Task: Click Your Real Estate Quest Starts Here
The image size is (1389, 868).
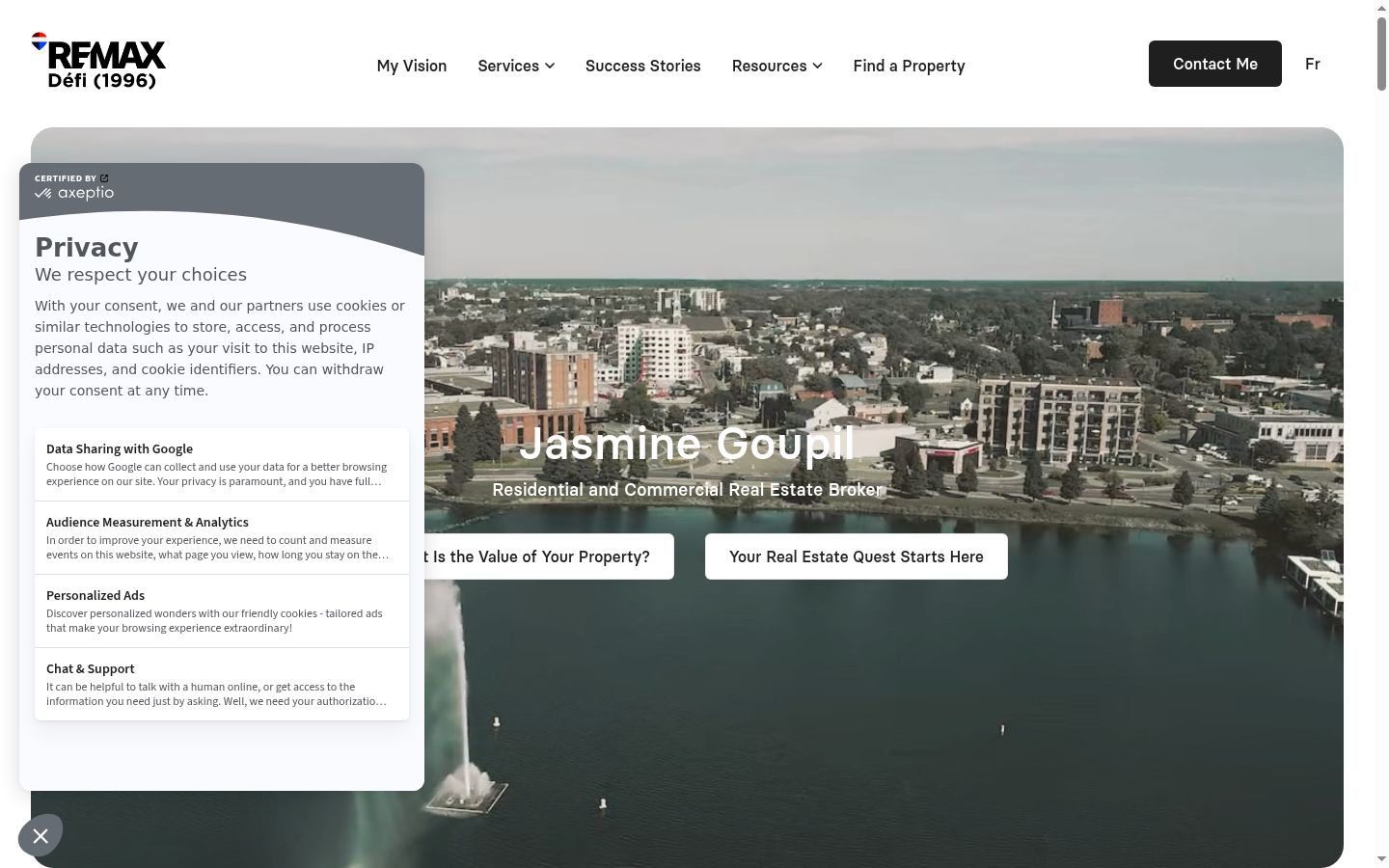Action: coord(857,556)
